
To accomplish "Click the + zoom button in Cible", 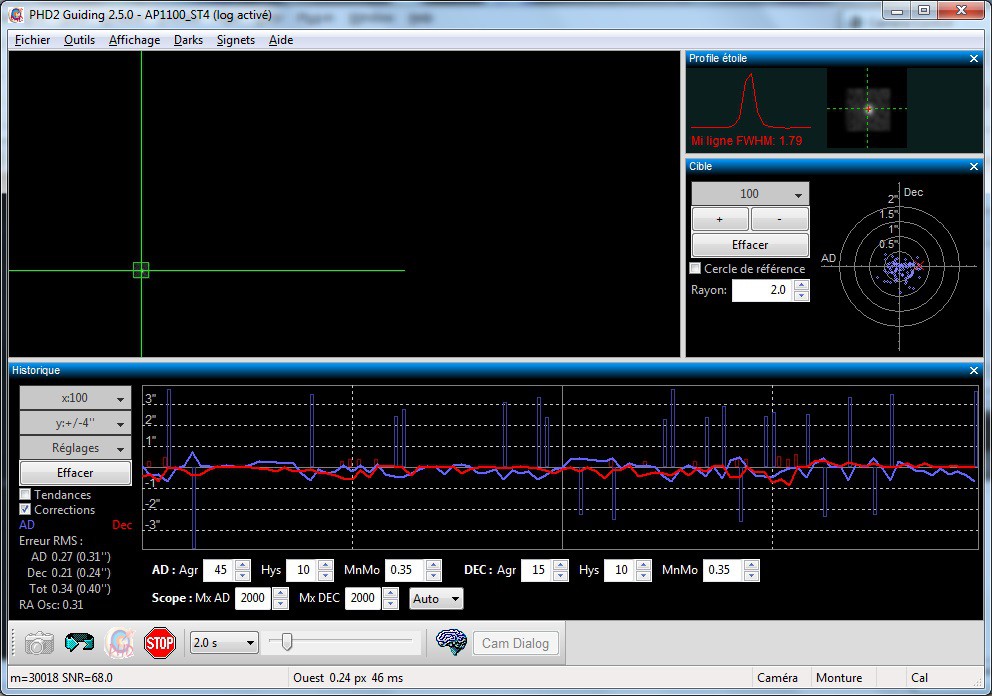I will (x=720, y=219).
